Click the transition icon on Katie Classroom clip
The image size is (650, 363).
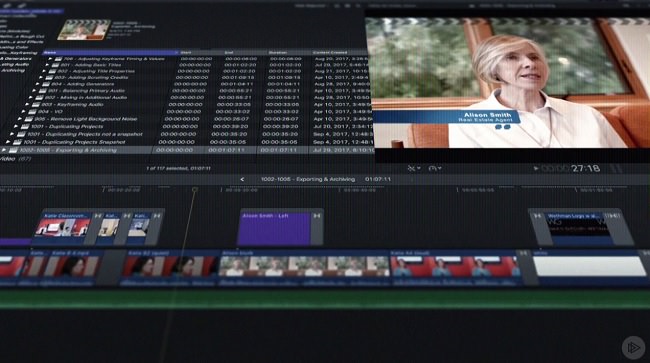pyautogui.click(x=98, y=216)
